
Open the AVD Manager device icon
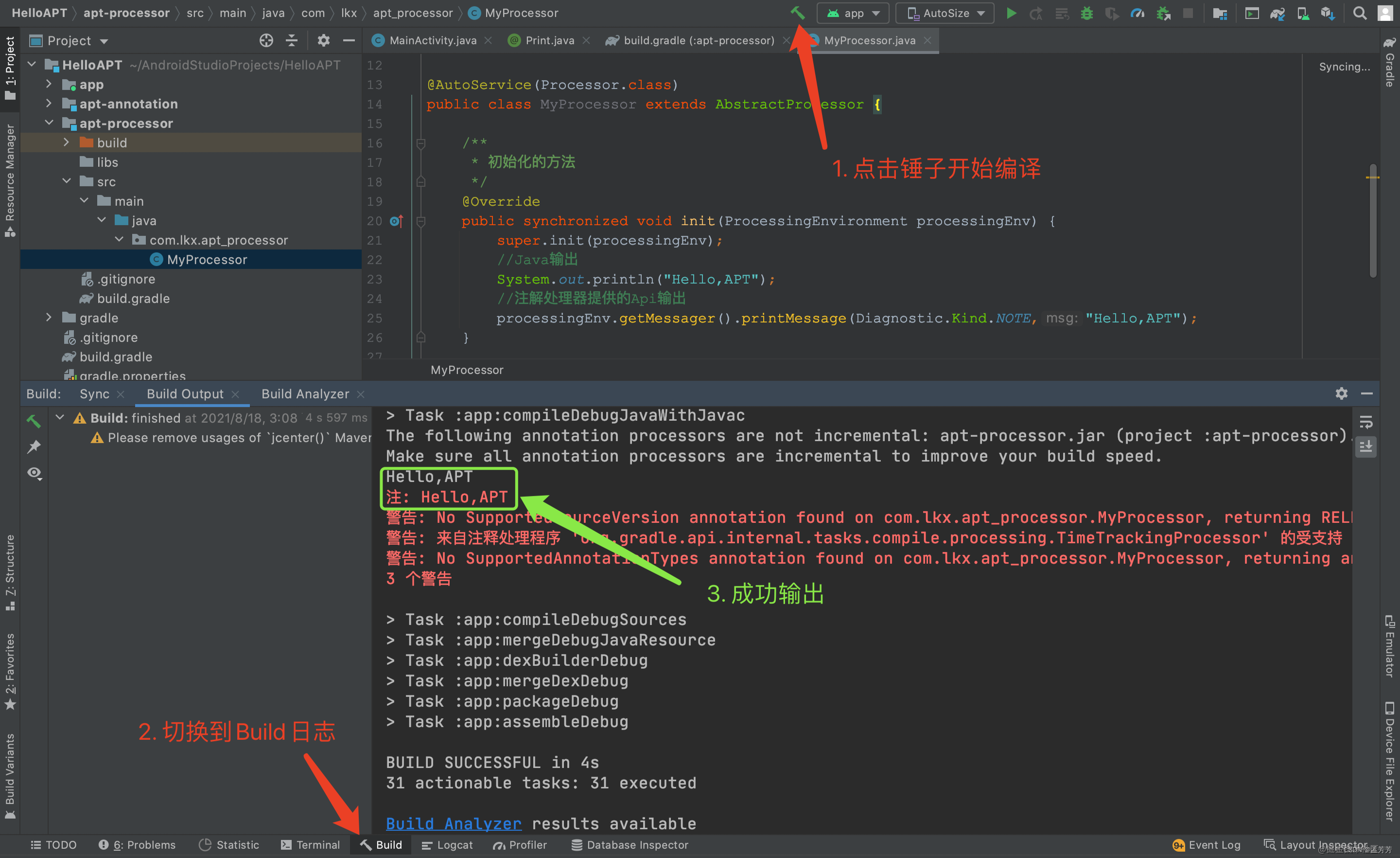1303,13
